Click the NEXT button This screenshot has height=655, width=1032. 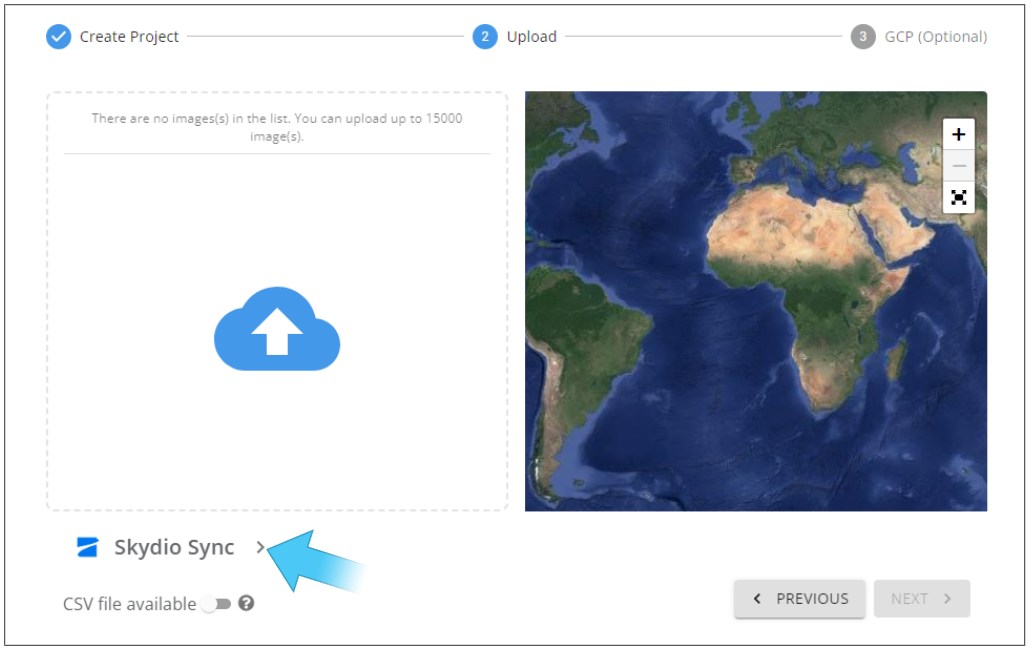click(921, 599)
